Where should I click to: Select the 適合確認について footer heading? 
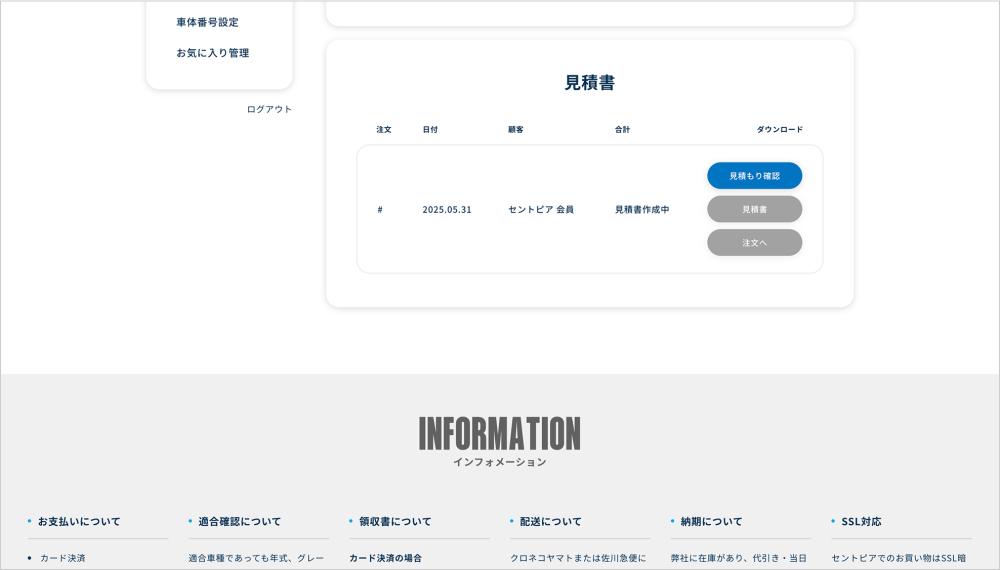[x=240, y=521]
